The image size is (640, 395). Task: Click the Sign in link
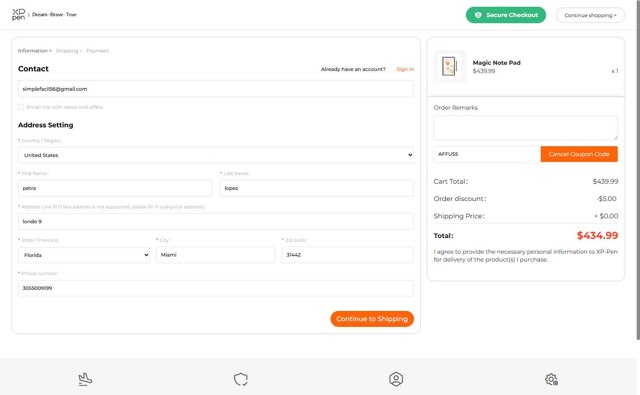[405, 69]
